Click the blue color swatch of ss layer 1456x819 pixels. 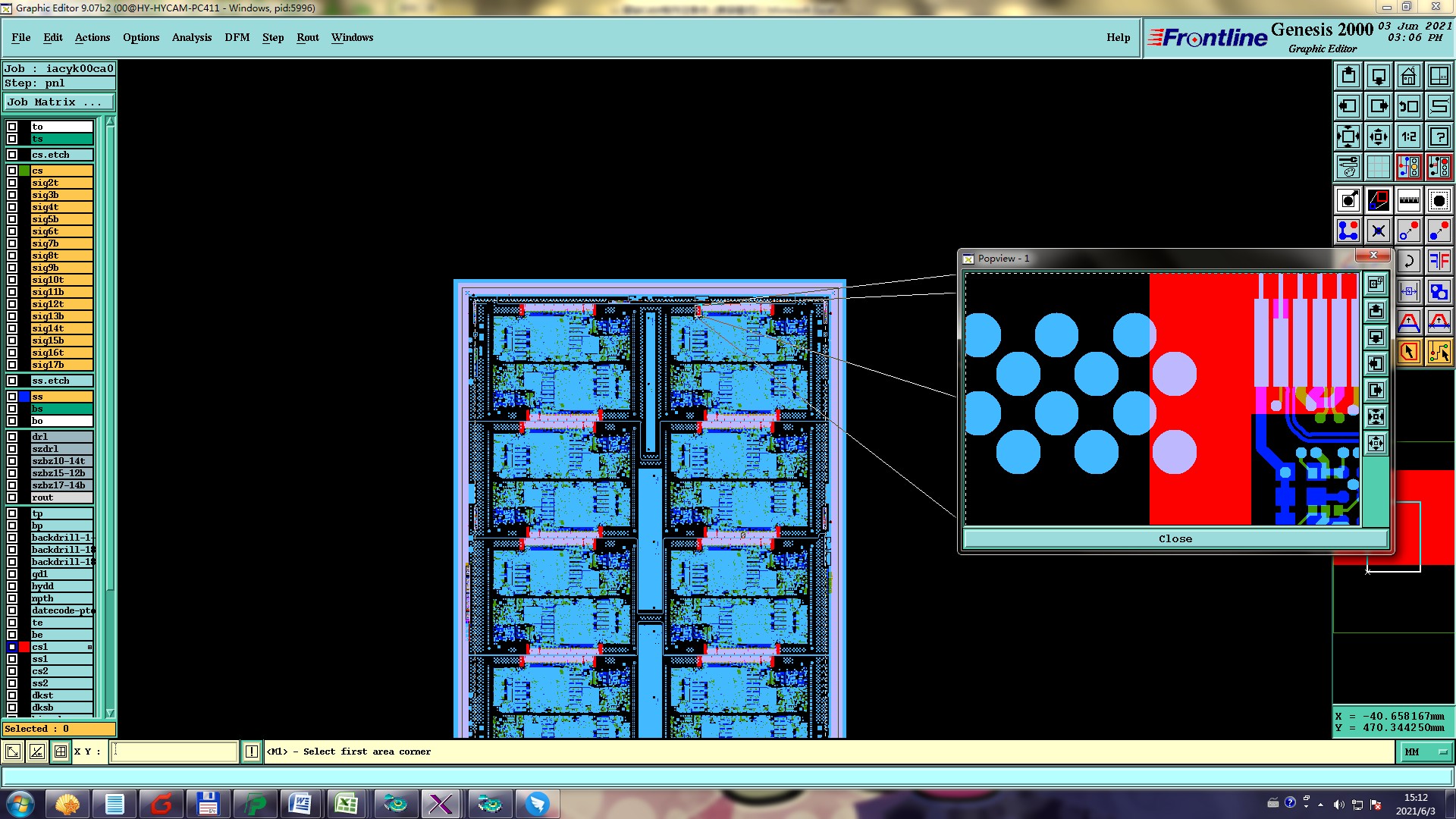tap(24, 397)
